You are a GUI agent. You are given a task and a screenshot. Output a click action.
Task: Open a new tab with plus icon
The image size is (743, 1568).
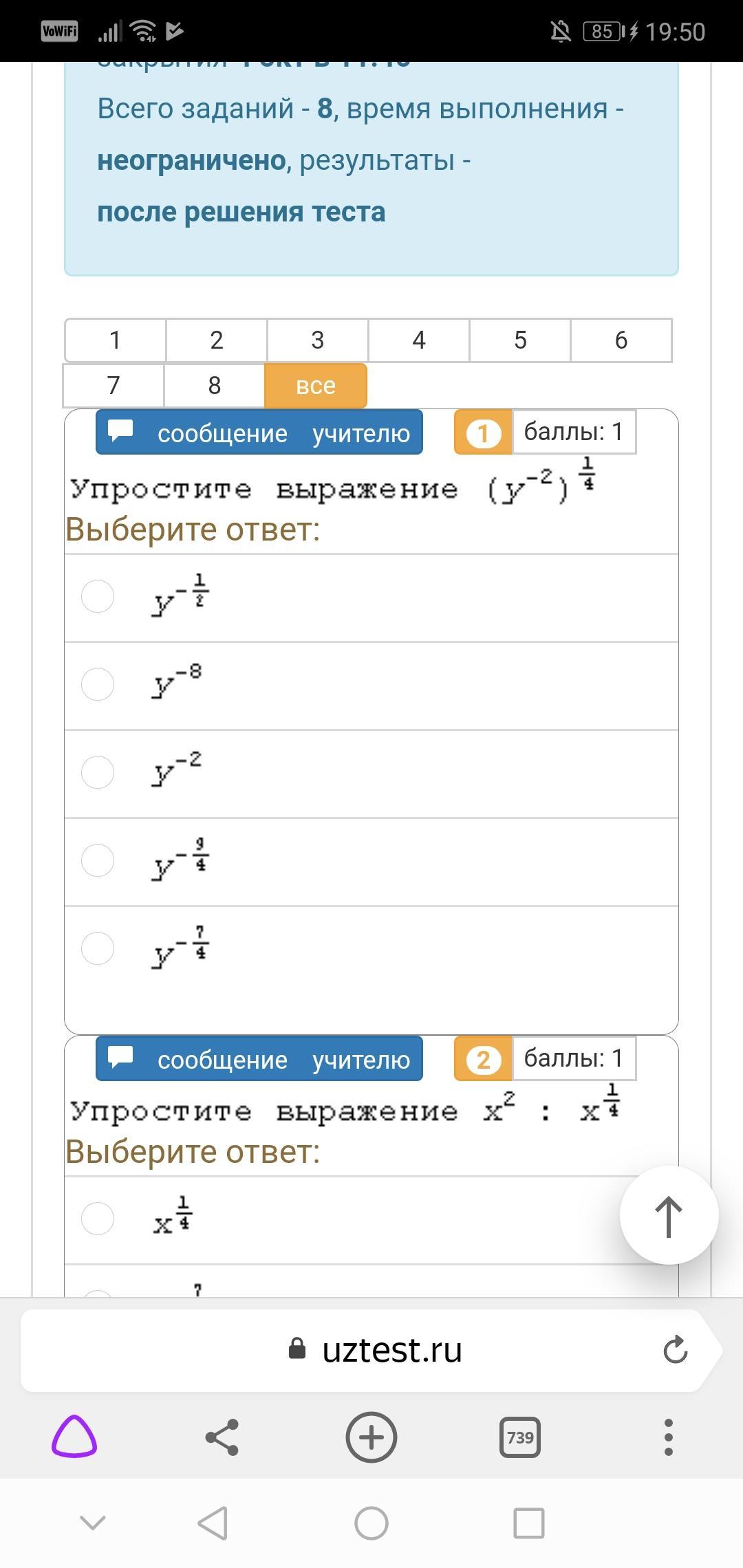point(371,1437)
